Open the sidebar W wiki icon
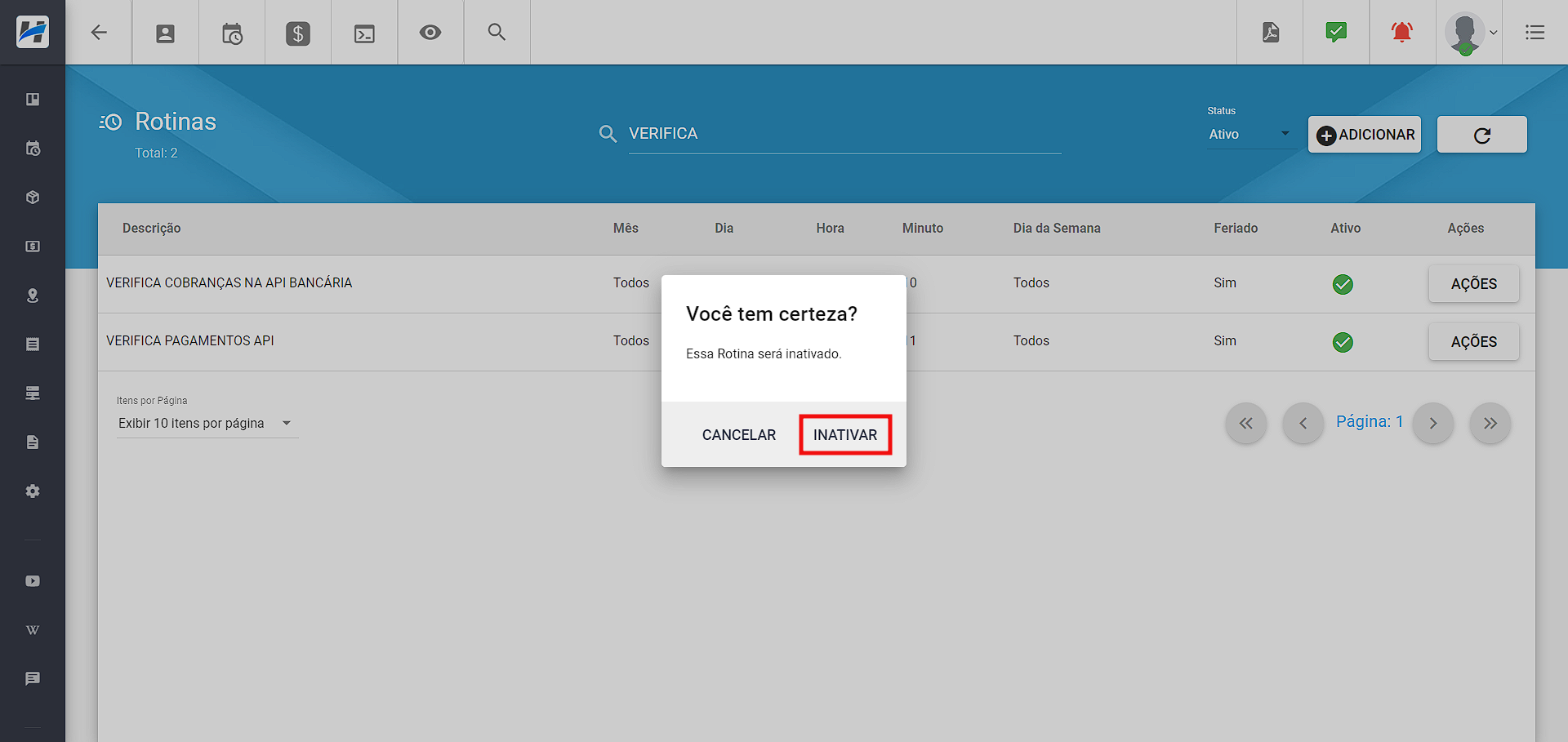 [x=33, y=630]
